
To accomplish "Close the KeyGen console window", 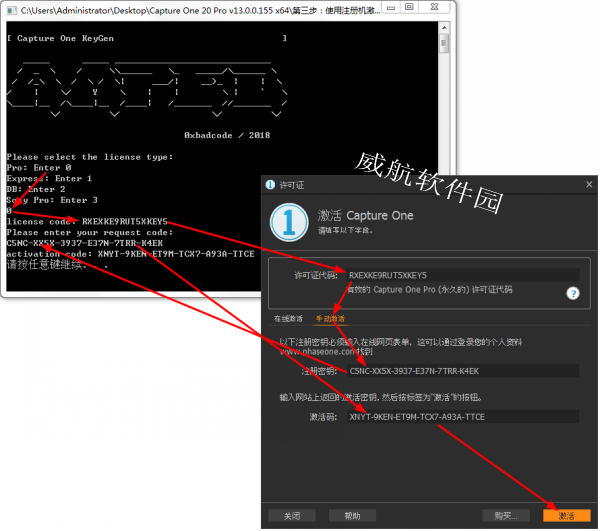I will (x=435, y=8).
